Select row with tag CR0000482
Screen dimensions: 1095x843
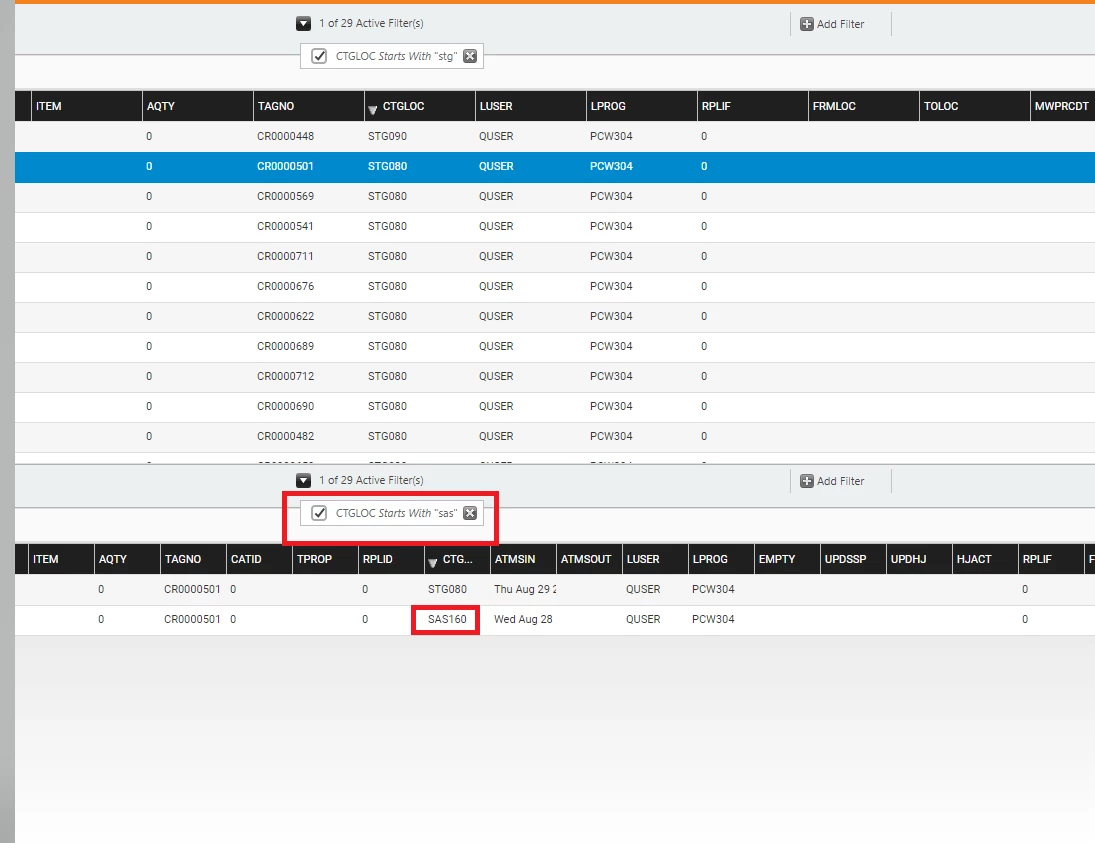point(554,437)
